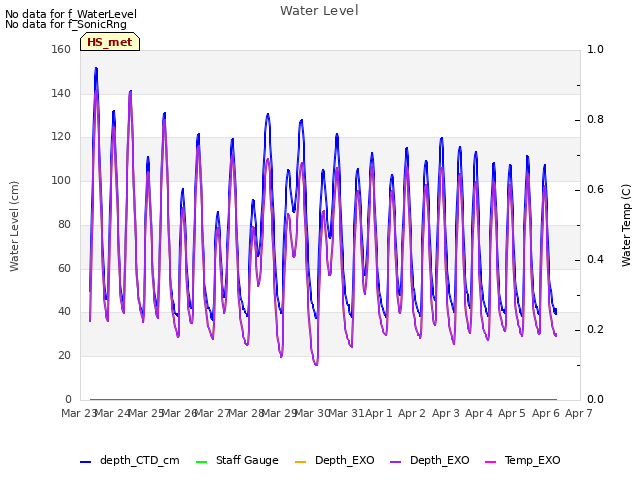Screen dimensions: 640x480
Task: Click the Water Temp (C) axis title
Action: pyautogui.click(x=626, y=226)
